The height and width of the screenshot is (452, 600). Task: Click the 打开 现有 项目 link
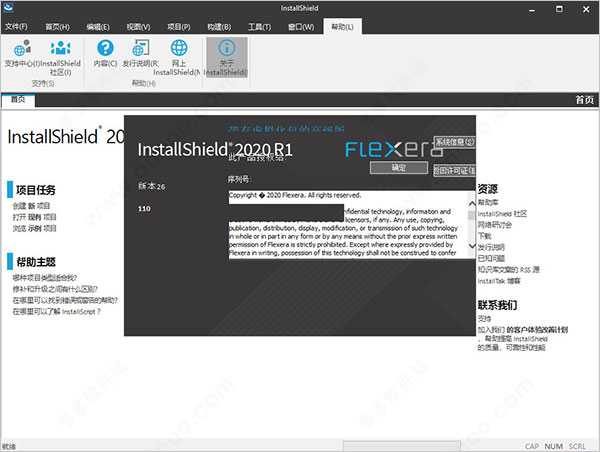click(x=34, y=217)
